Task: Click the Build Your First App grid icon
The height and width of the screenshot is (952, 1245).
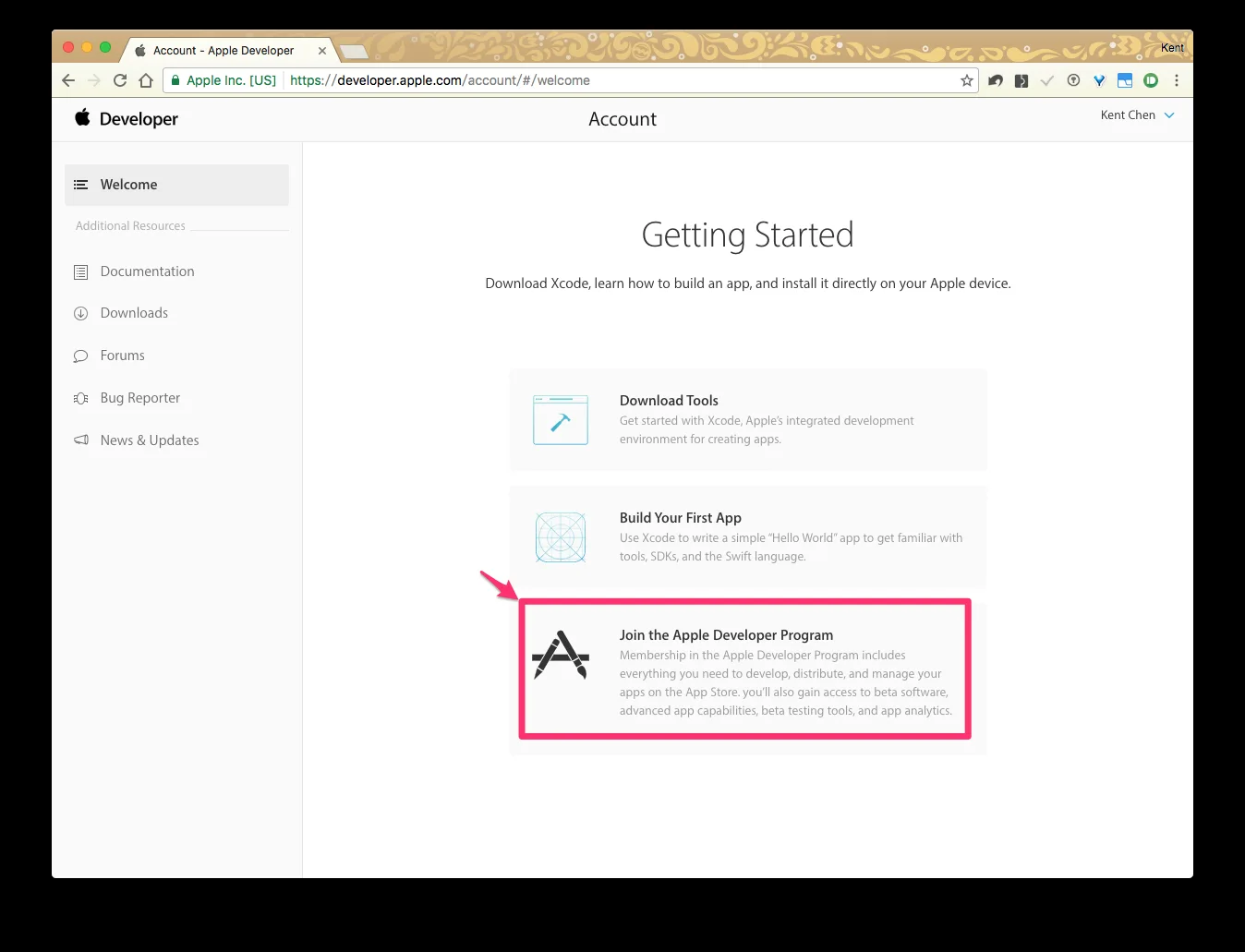Action: pyautogui.click(x=561, y=537)
